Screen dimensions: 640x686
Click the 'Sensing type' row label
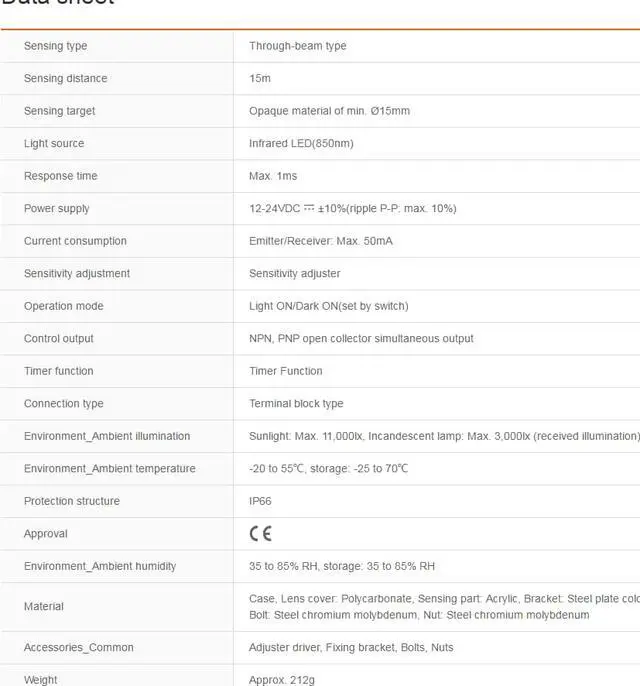click(x=56, y=46)
